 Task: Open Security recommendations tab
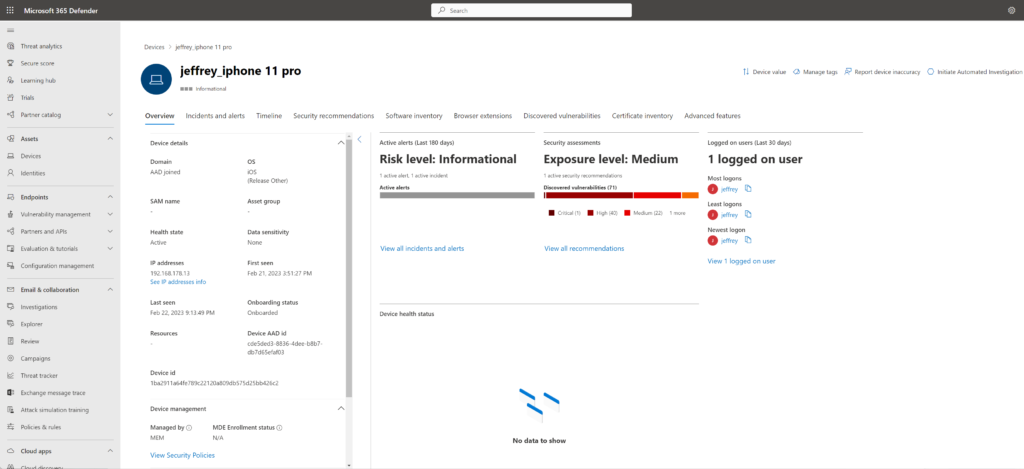click(x=334, y=116)
